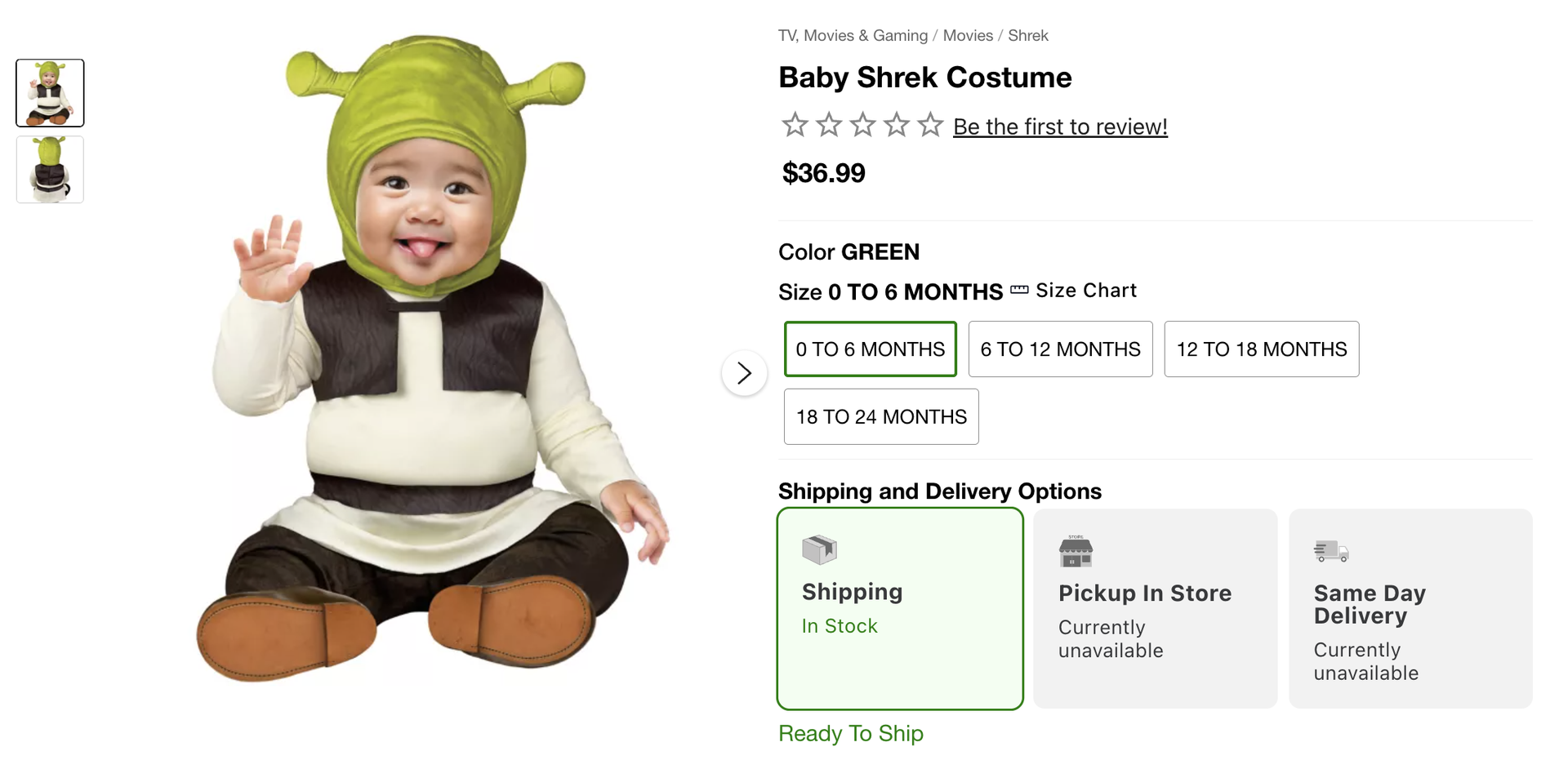Click the shipping box icon

pos(819,549)
